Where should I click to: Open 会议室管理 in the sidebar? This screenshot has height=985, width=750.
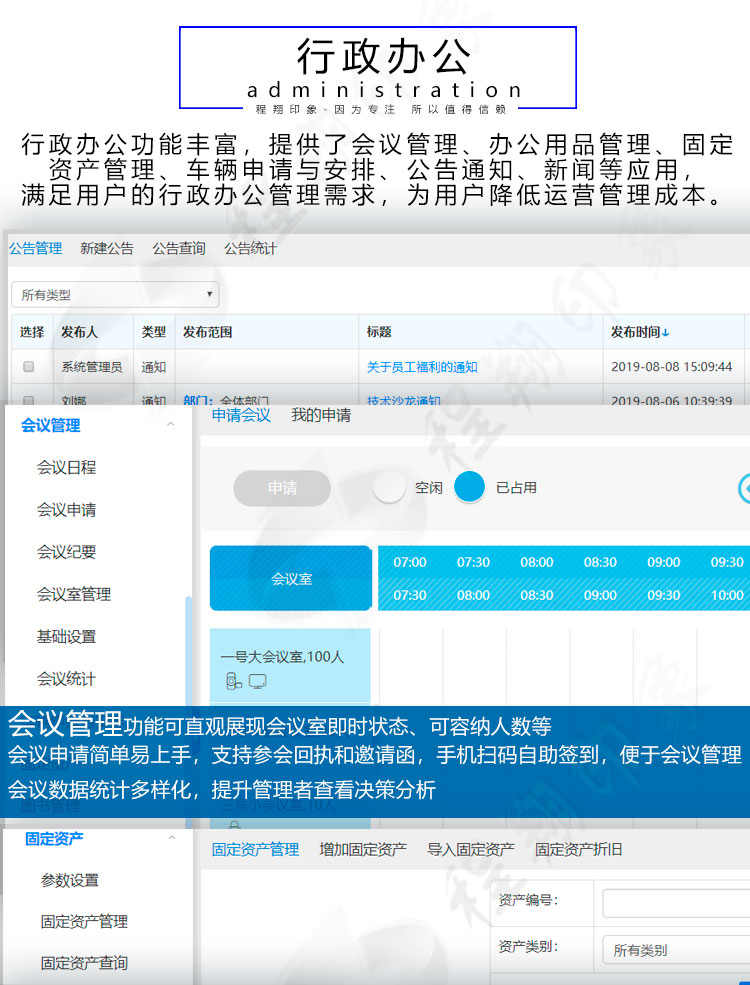73,594
